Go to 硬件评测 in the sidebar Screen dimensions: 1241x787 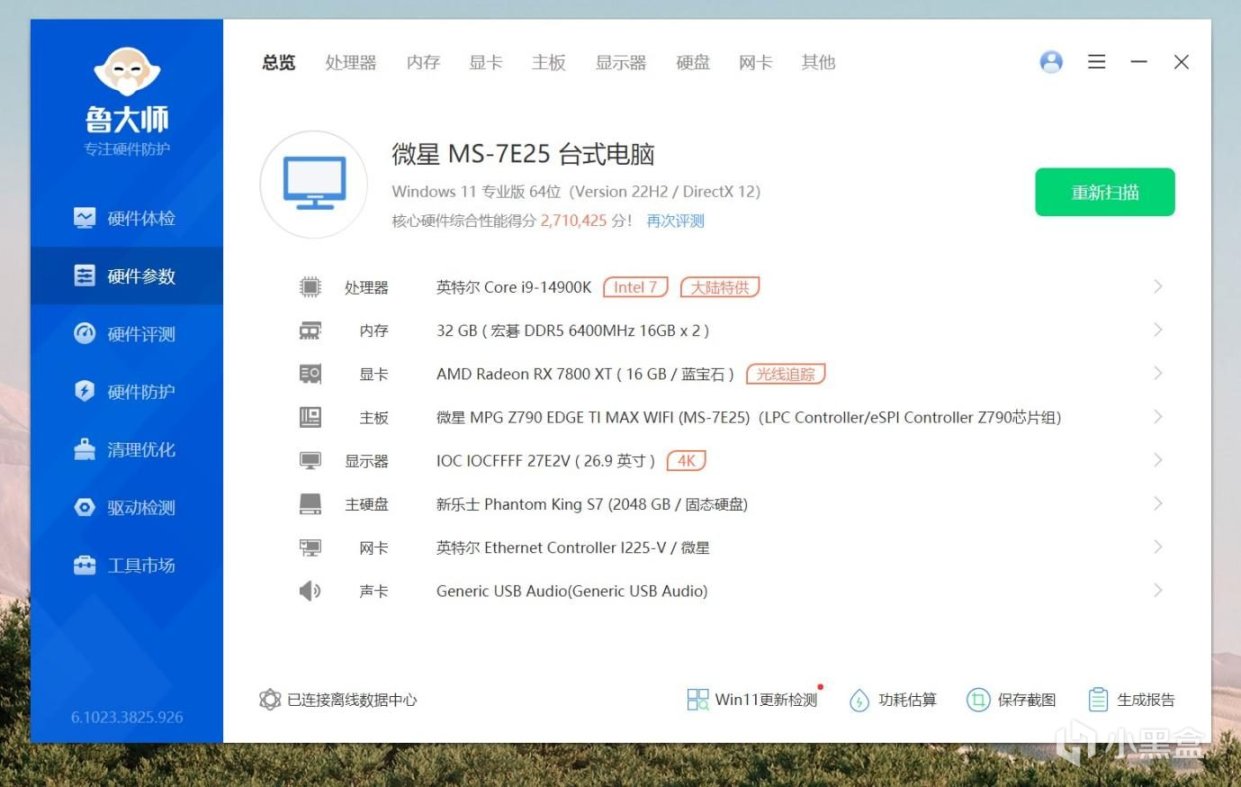click(x=126, y=334)
